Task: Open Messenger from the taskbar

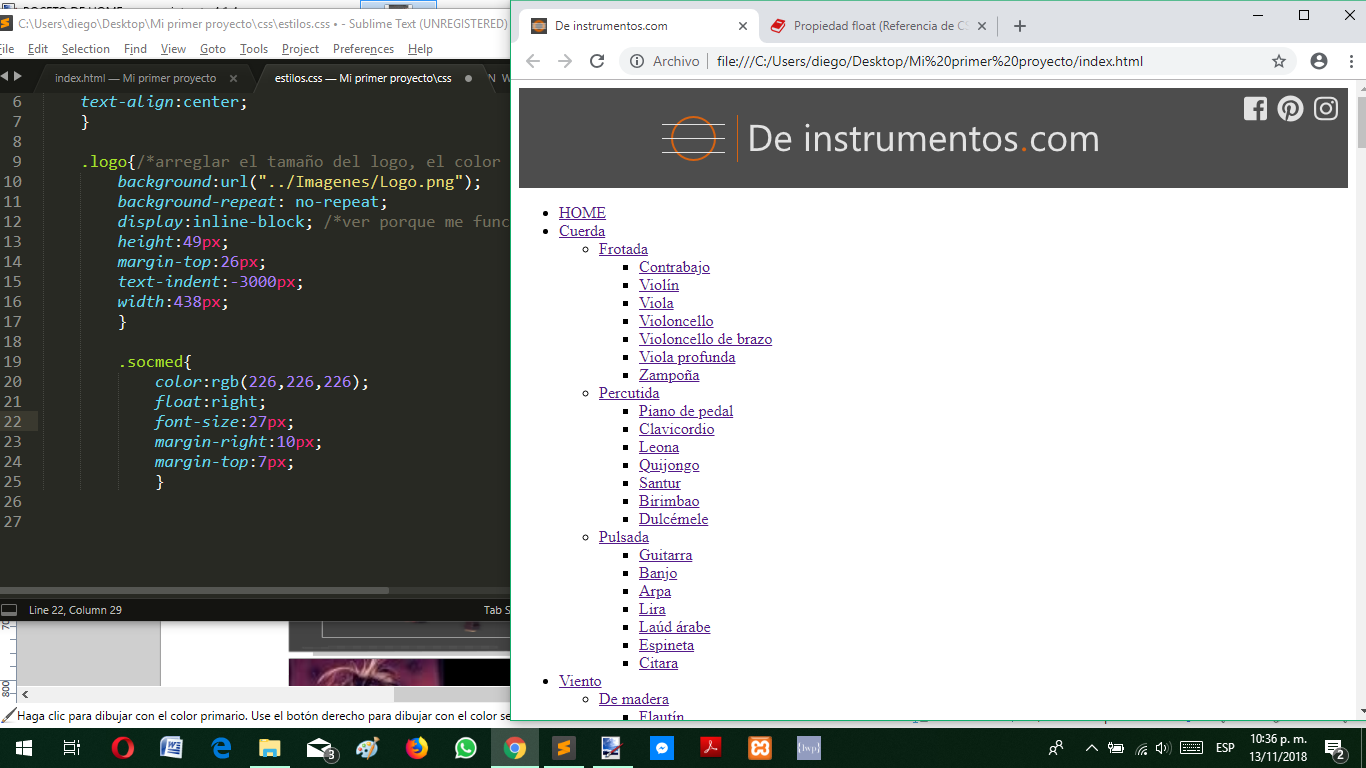Action: (662, 748)
